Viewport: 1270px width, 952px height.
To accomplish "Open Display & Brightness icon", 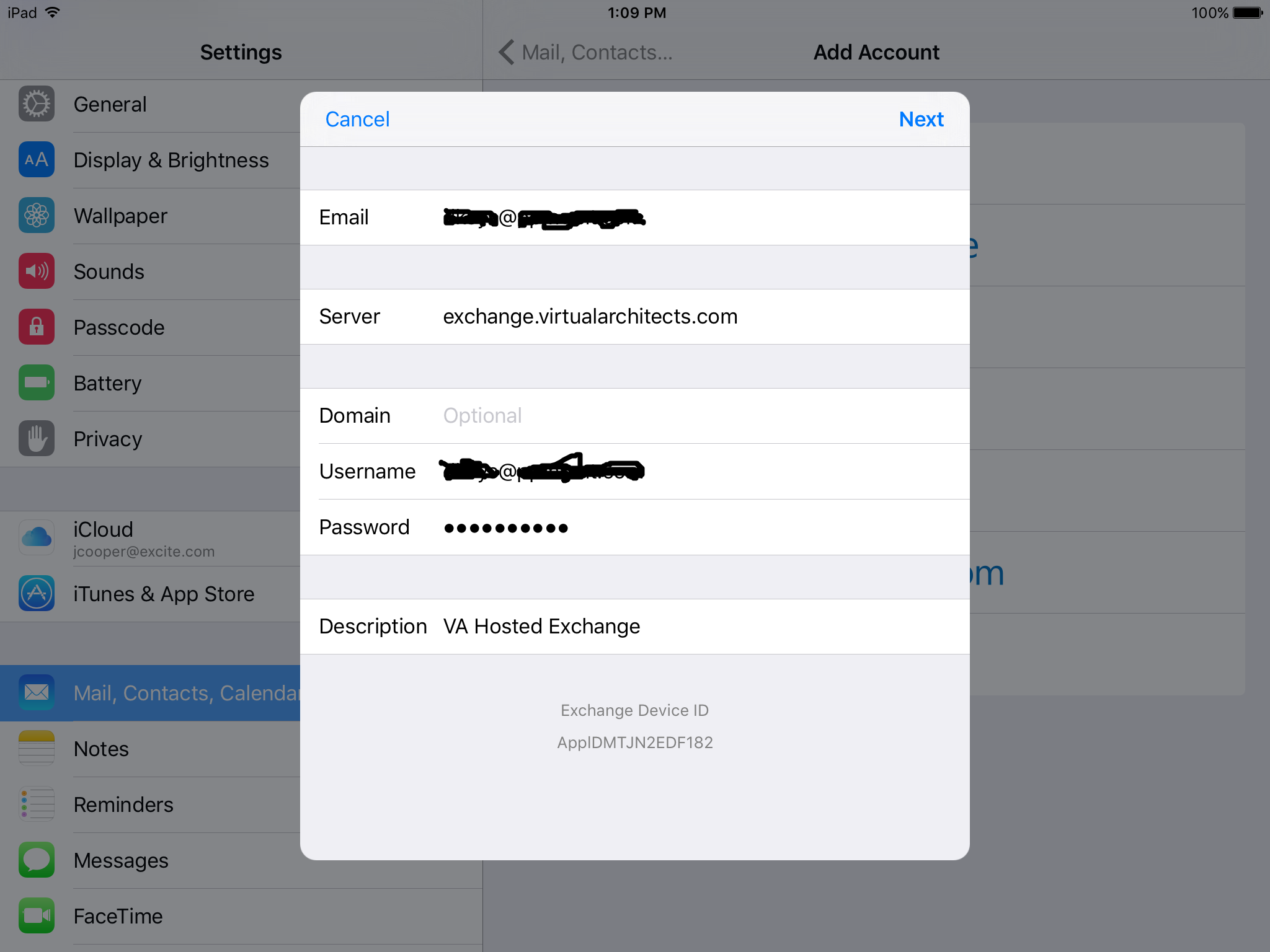I will [37, 160].
